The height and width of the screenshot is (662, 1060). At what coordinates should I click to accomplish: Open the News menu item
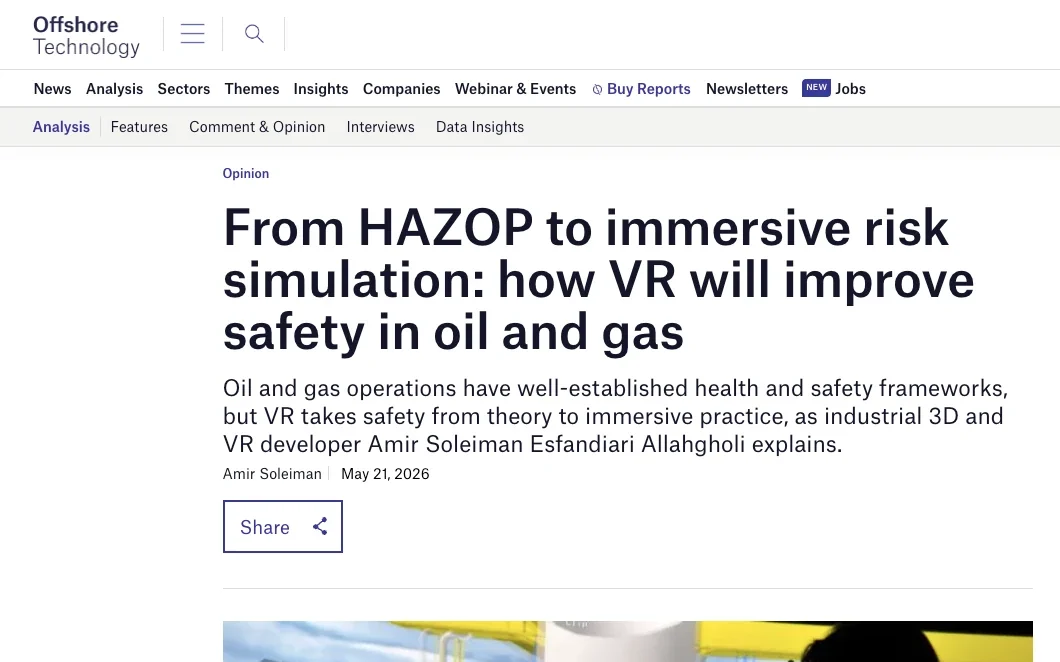[52, 89]
